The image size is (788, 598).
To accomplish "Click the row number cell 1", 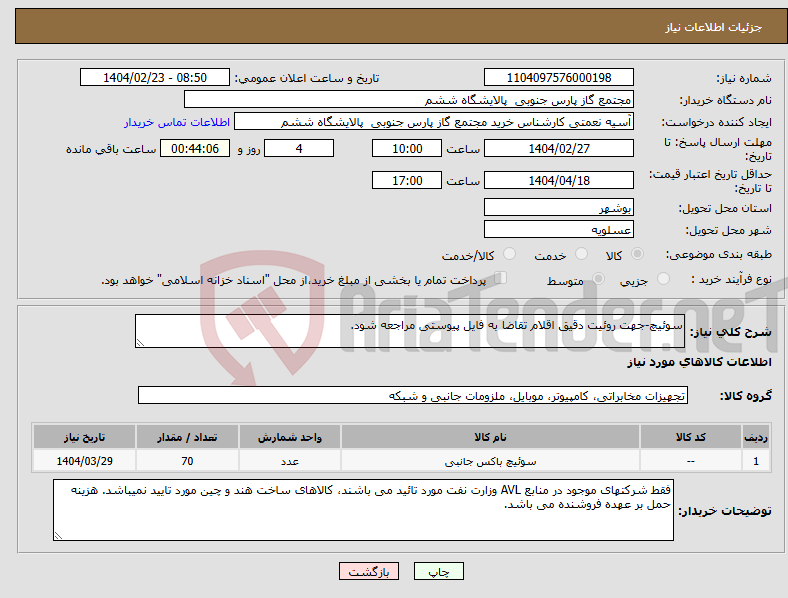I will (756, 461).
